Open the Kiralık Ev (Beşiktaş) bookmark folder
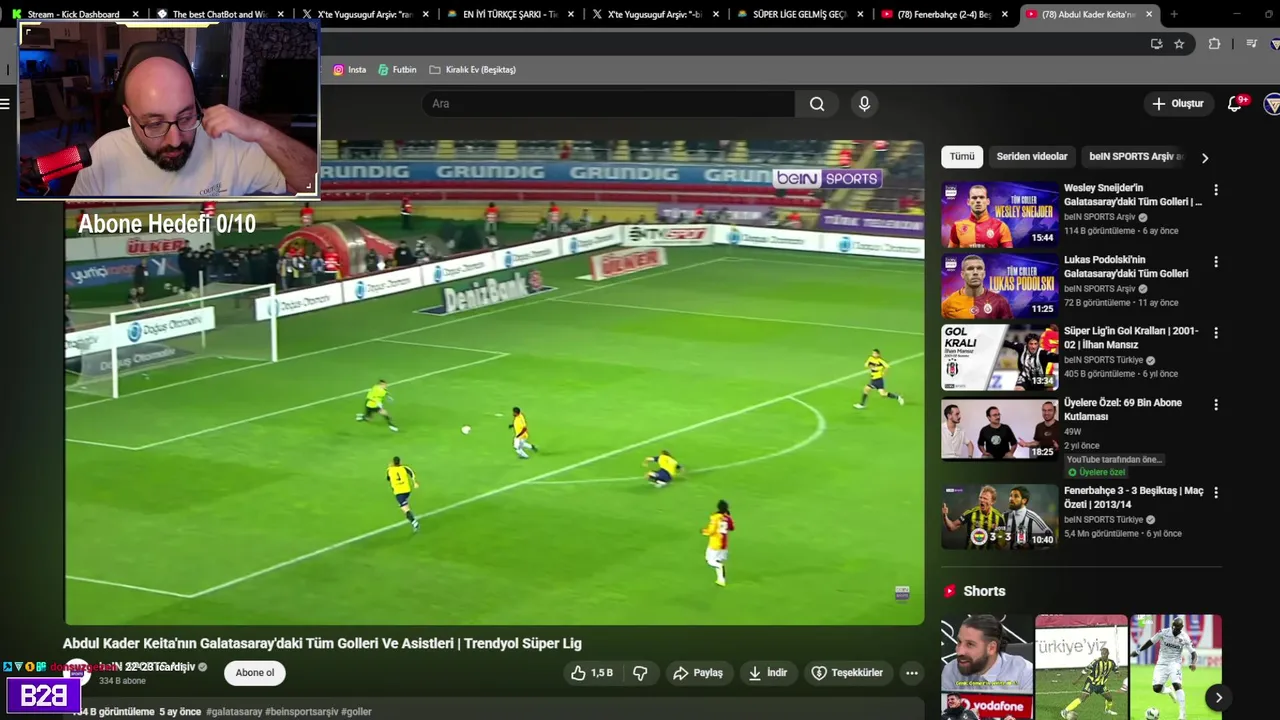This screenshot has width=1280, height=720. pyautogui.click(x=472, y=70)
